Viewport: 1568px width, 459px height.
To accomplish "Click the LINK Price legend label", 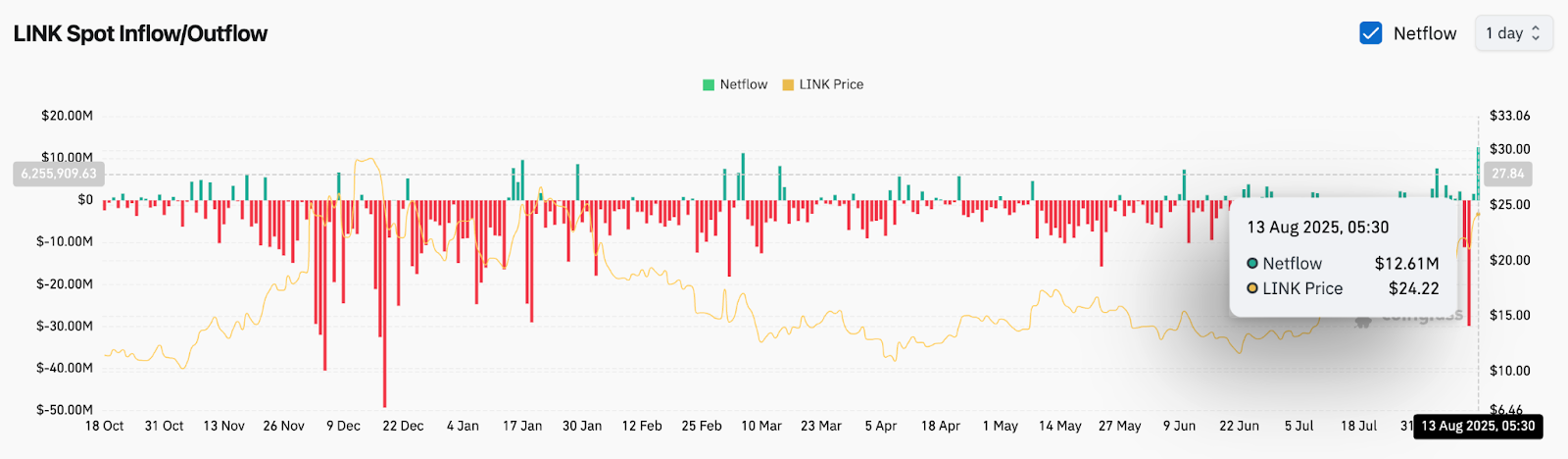I will click(x=831, y=84).
